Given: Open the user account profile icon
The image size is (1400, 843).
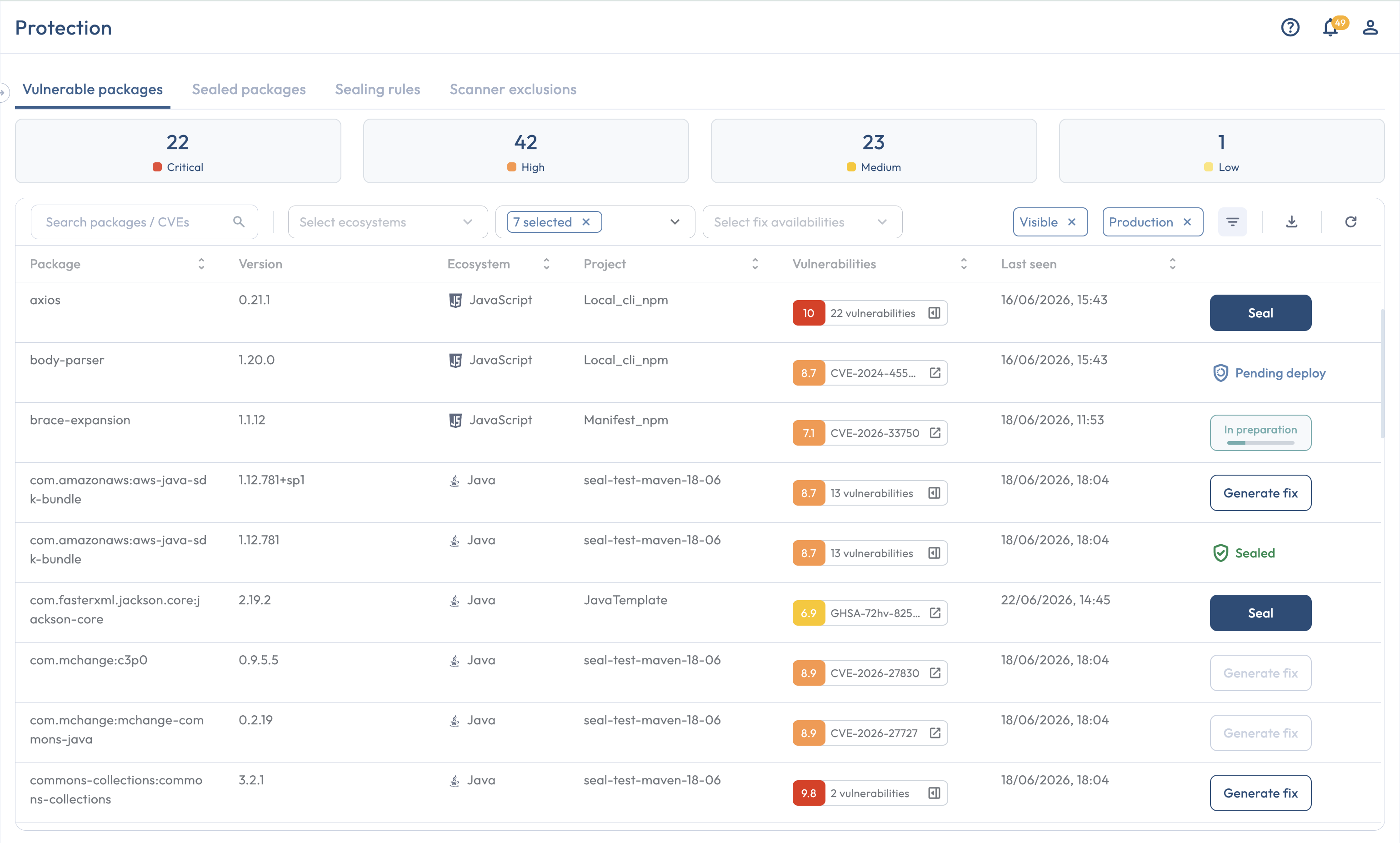Looking at the screenshot, I should tap(1370, 27).
